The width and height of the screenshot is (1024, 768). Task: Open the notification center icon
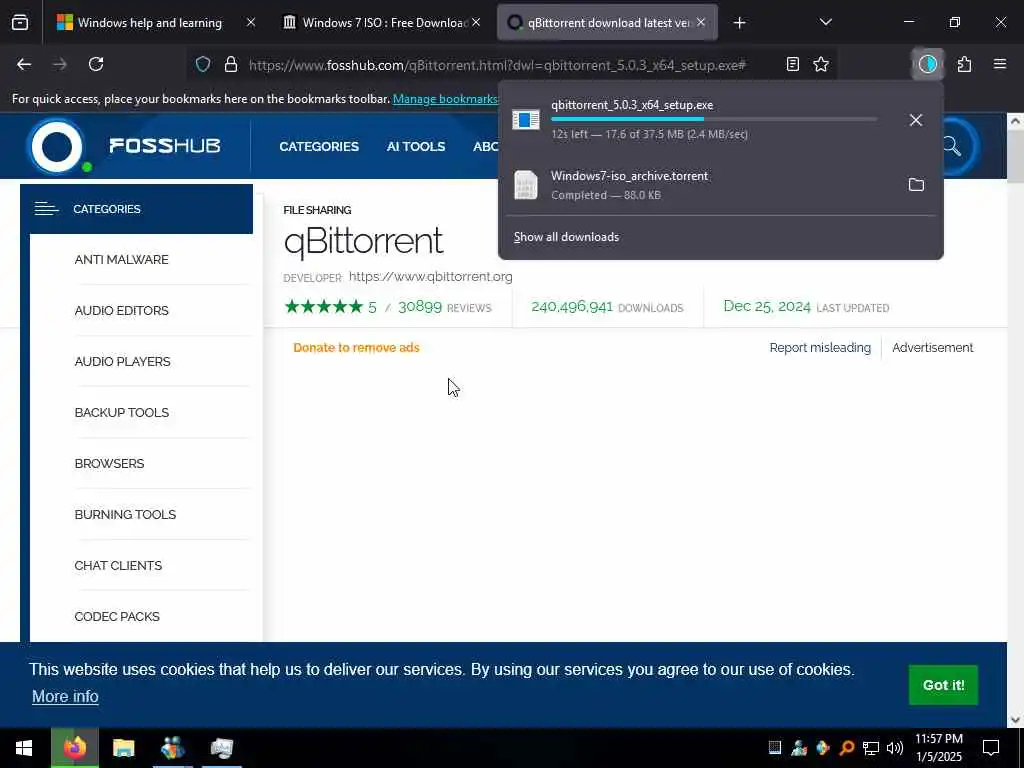coord(991,748)
